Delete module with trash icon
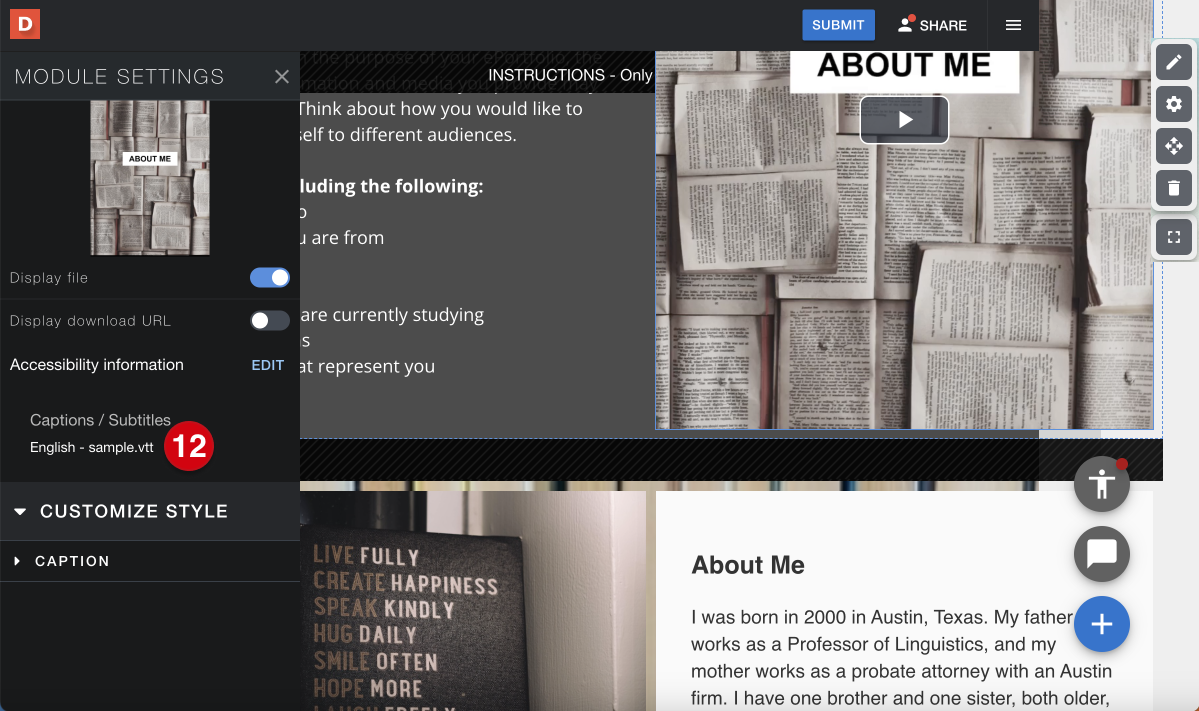 coord(1174,188)
